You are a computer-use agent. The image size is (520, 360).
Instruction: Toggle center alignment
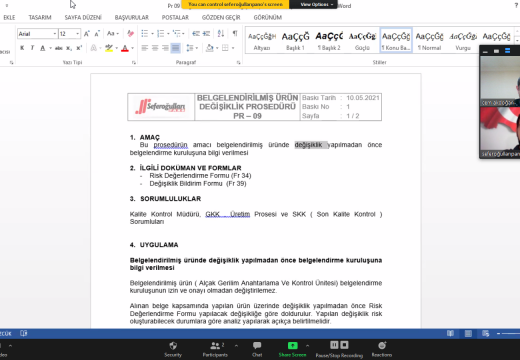click(155, 48)
